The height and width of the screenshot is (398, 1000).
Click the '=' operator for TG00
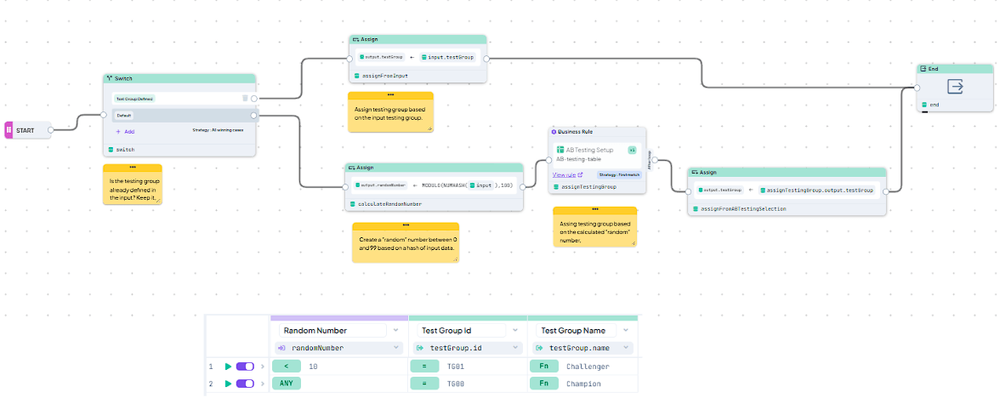pos(425,384)
